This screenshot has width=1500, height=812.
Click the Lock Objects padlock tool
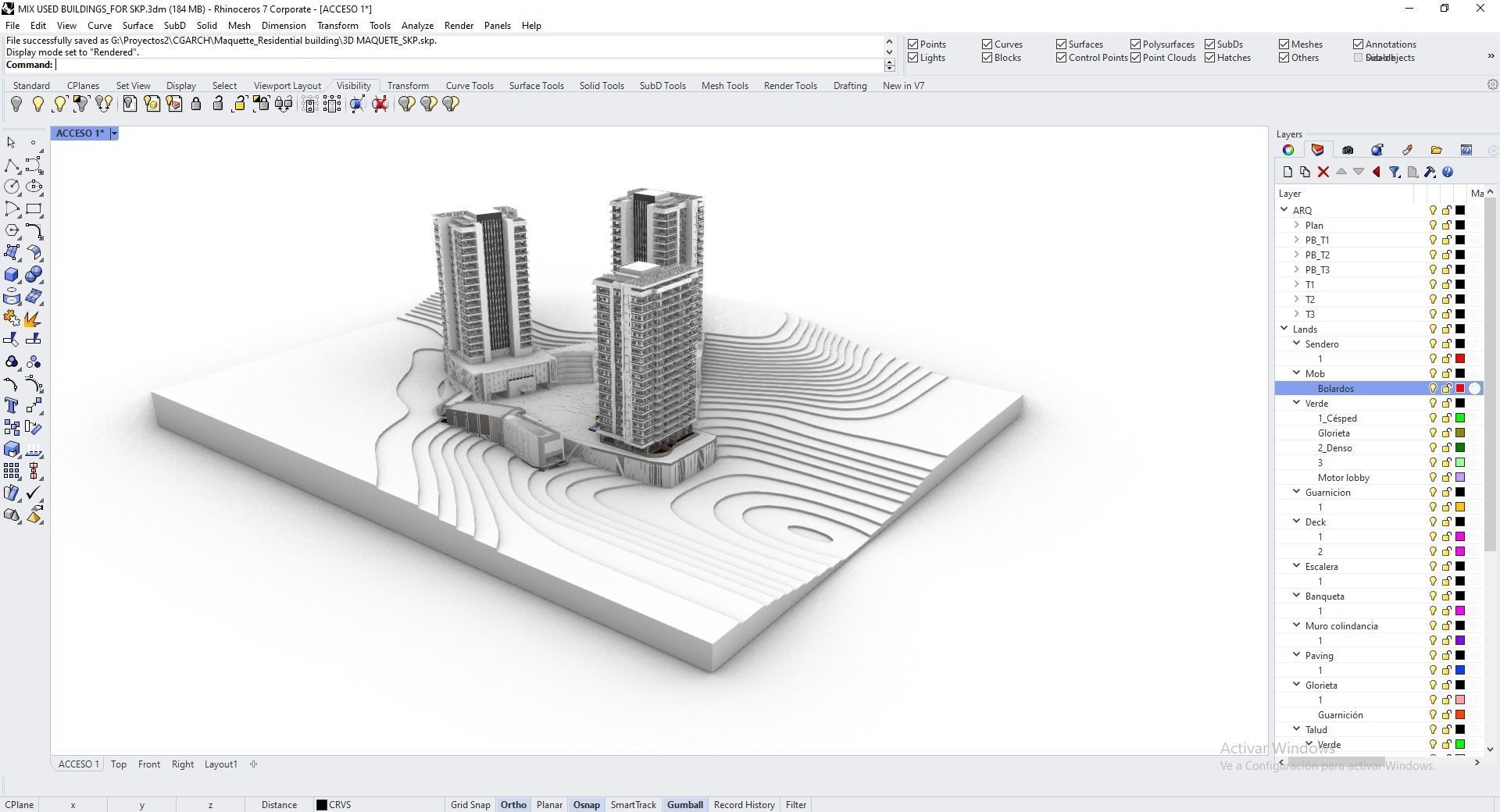[x=196, y=104]
